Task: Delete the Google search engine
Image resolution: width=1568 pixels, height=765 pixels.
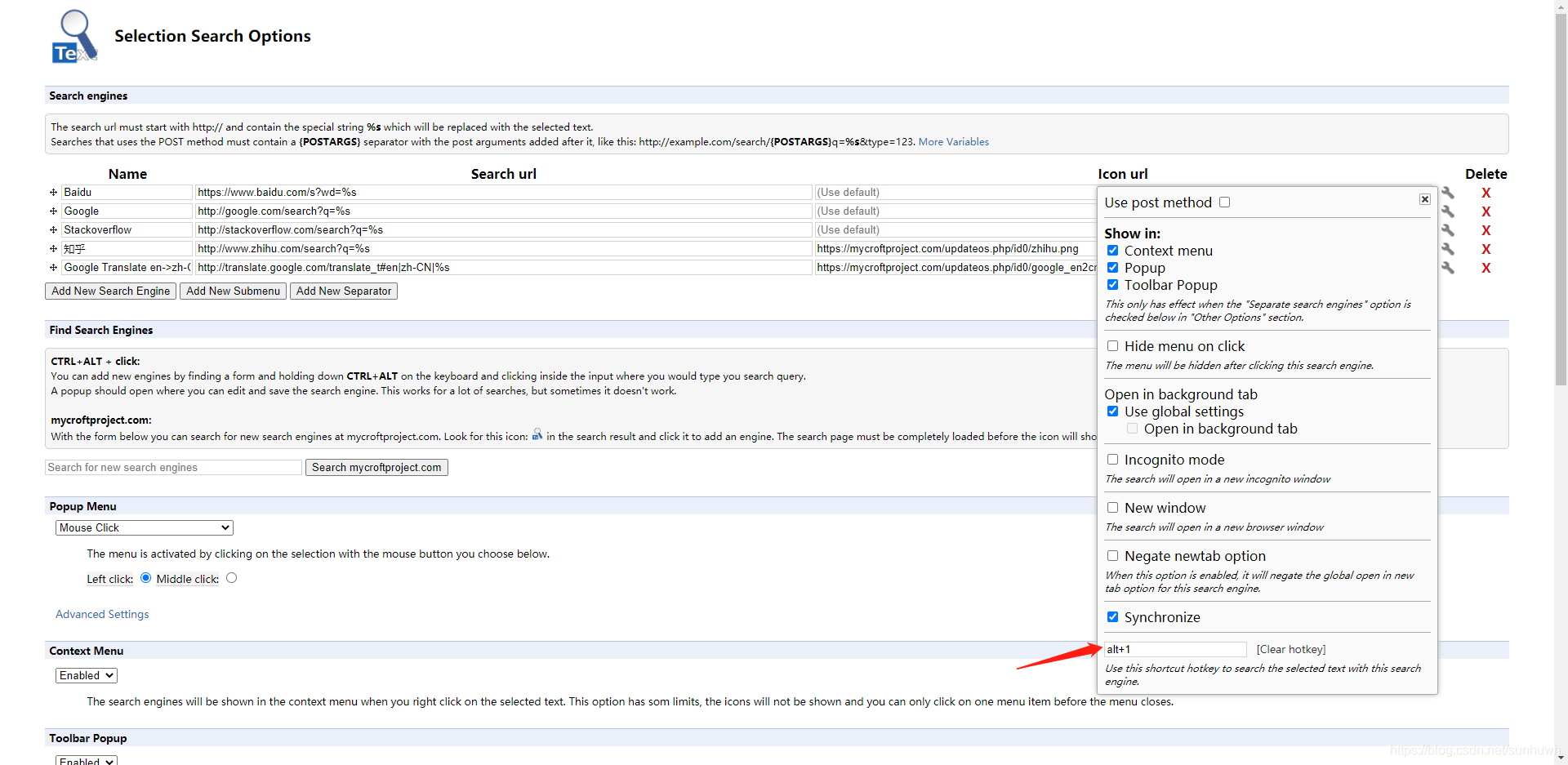Action: coord(1486,211)
